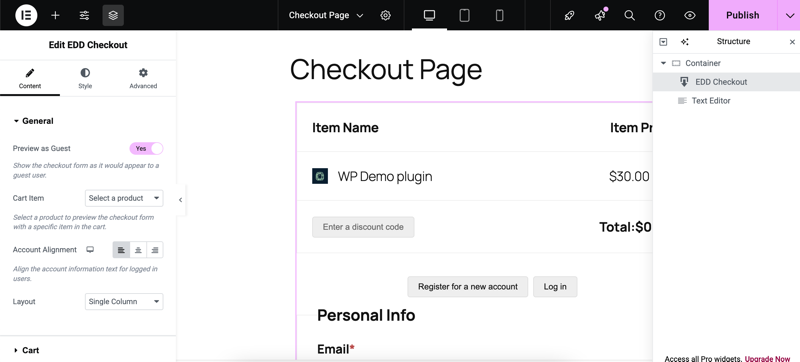Click the Structure panel collapse-all icon
The height and width of the screenshot is (362, 800).
click(x=663, y=42)
